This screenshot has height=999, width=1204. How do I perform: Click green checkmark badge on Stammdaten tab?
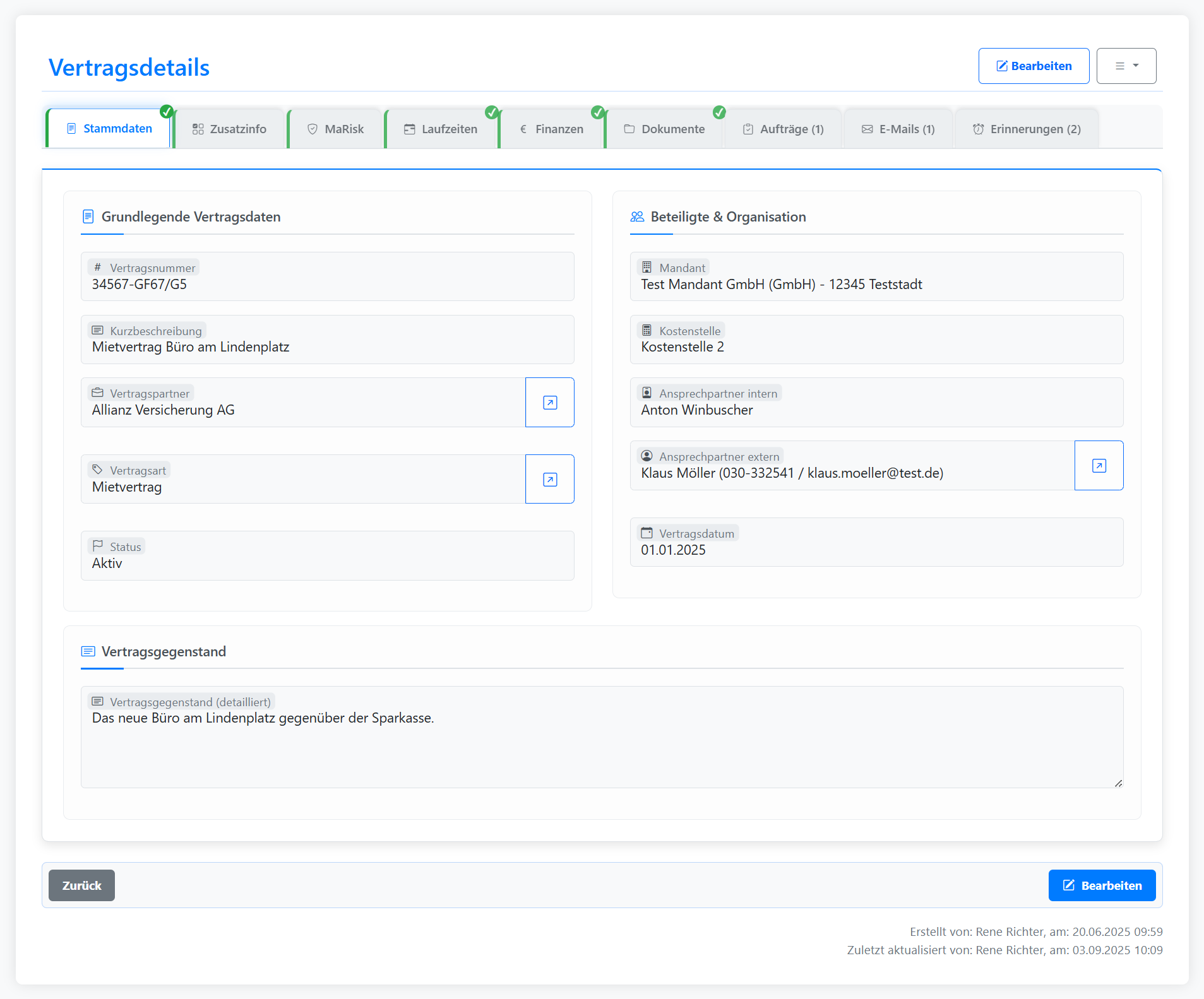point(167,112)
